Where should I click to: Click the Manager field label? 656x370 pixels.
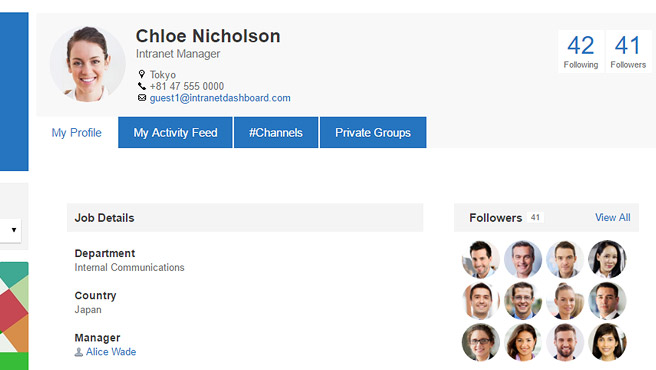97,338
